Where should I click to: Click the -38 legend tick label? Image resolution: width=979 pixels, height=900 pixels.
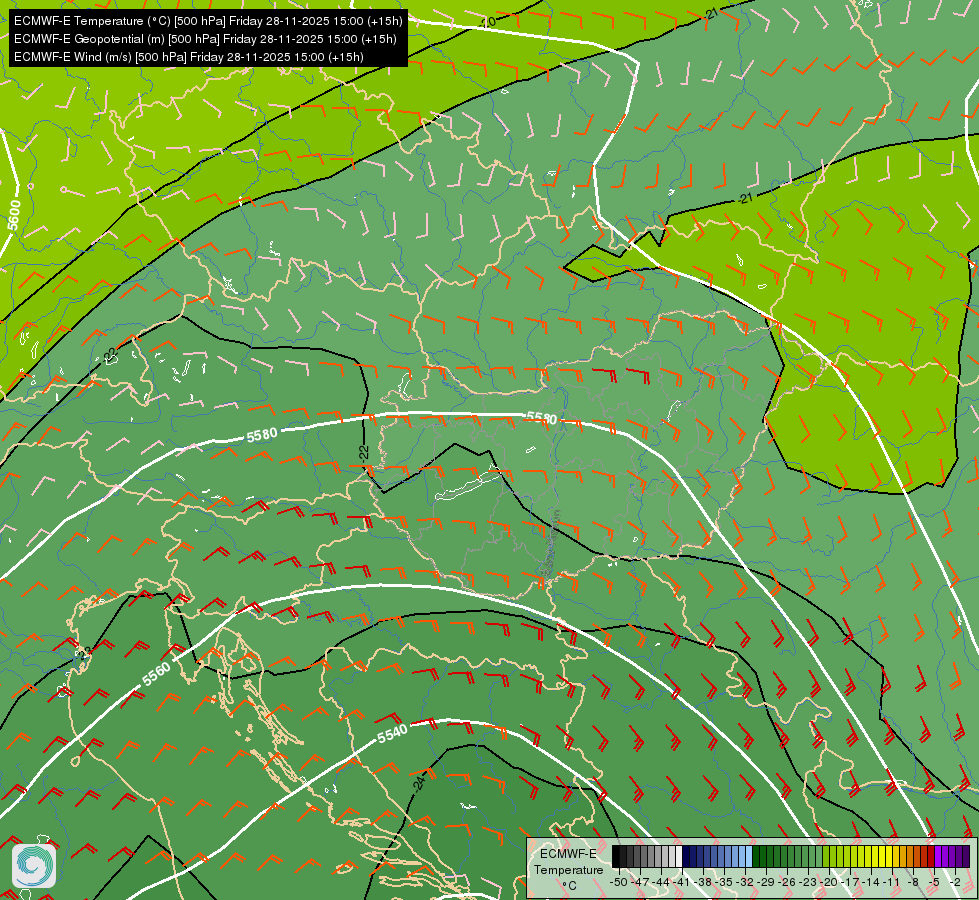703,882
